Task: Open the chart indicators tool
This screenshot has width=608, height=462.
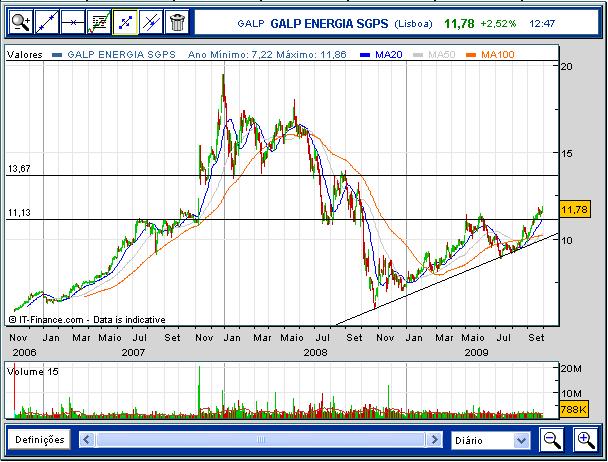Action: tap(98, 22)
